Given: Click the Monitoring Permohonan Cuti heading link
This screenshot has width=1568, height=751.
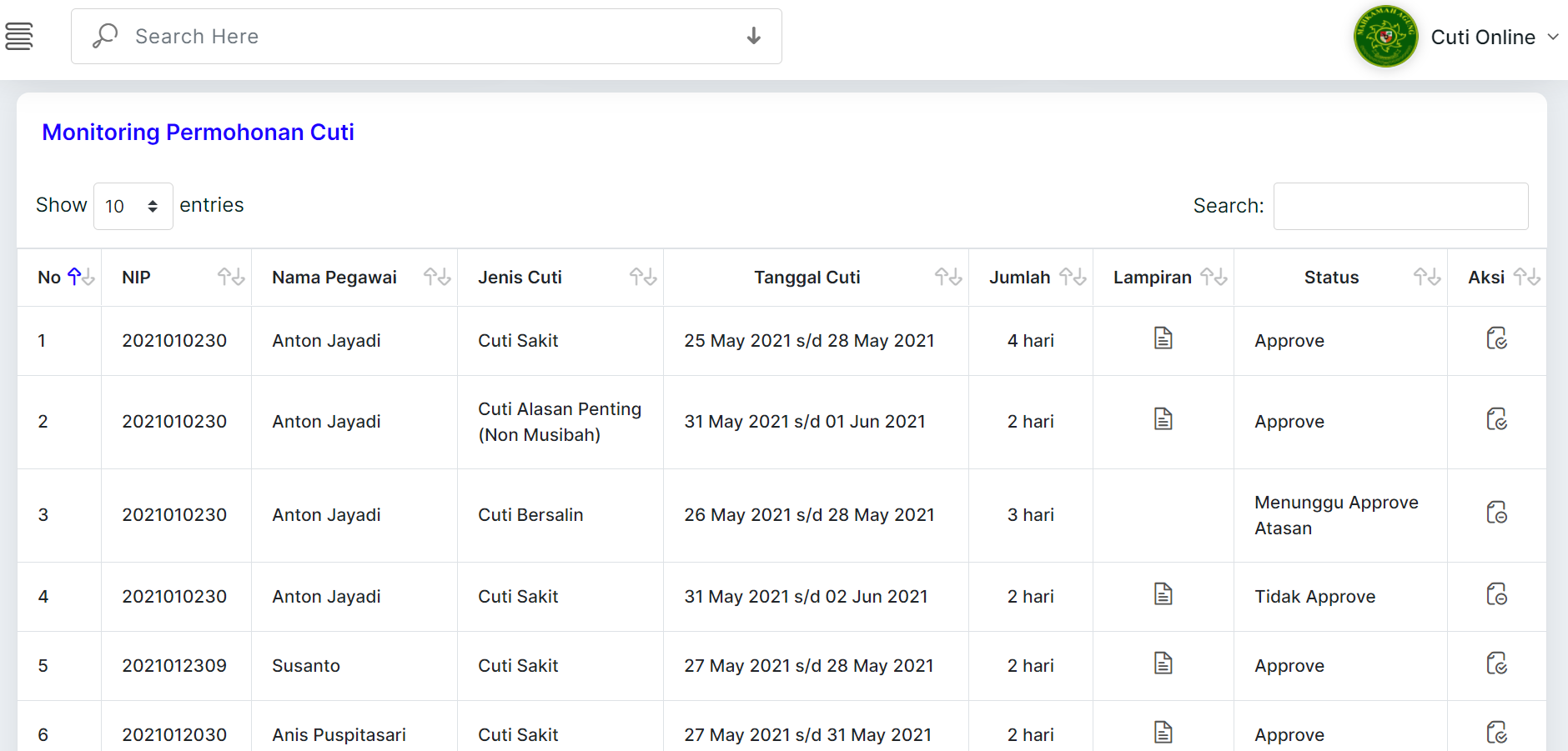Looking at the screenshot, I should (x=199, y=132).
